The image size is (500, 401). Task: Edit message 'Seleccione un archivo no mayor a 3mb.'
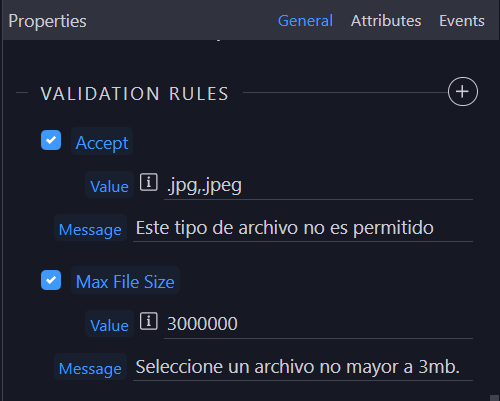(x=303, y=367)
